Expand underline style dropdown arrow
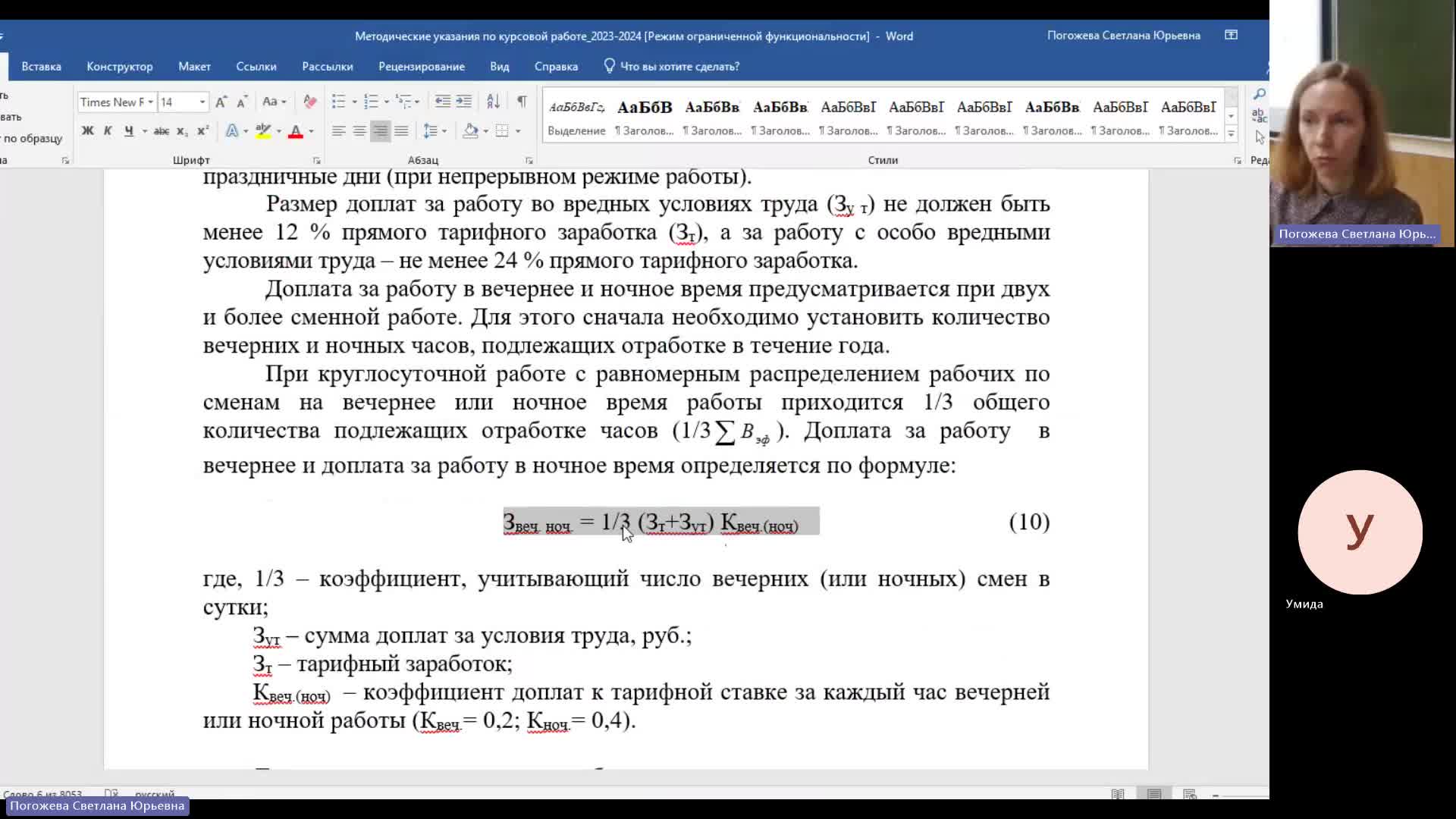 (144, 131)
